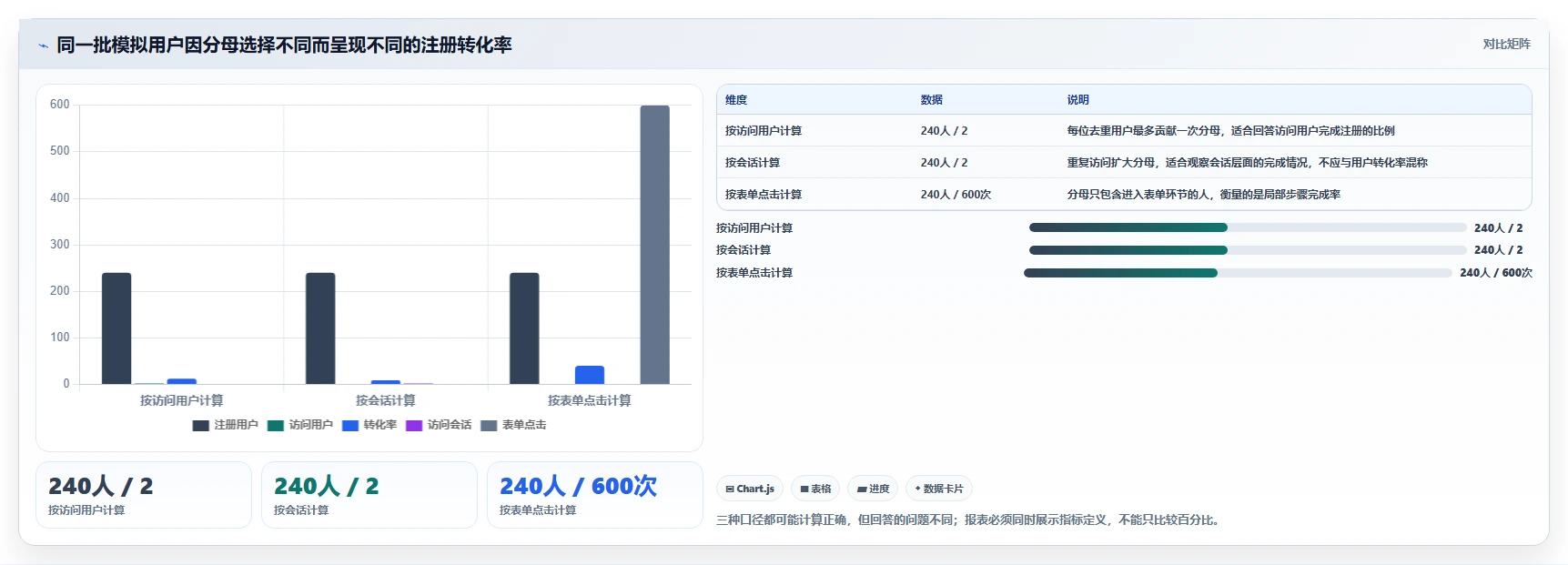Click the 数据 table column header

pos(932,100)
